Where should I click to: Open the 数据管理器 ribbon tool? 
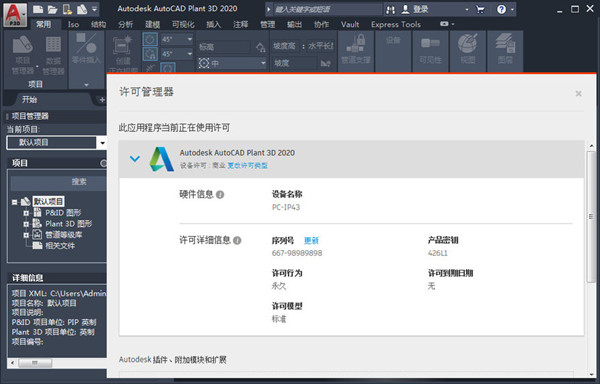[x=53, y=55]
